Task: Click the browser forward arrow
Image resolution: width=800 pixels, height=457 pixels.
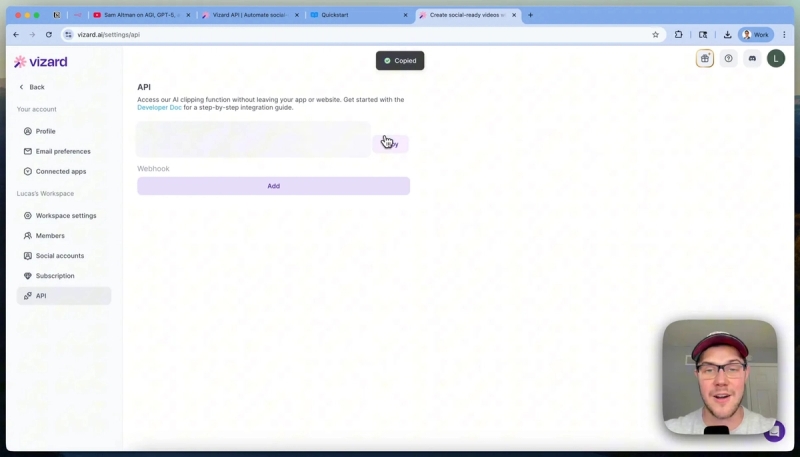Action: [x=32, y=35]
